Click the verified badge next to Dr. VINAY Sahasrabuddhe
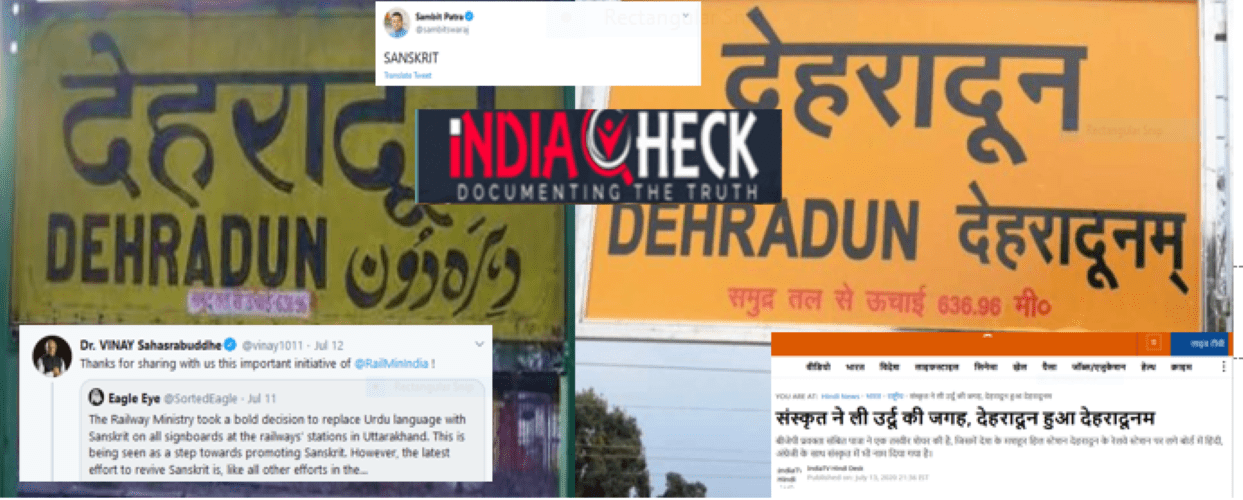This screenshot has height=500, width=1243. pyautogui.click(x=230, y=345)
